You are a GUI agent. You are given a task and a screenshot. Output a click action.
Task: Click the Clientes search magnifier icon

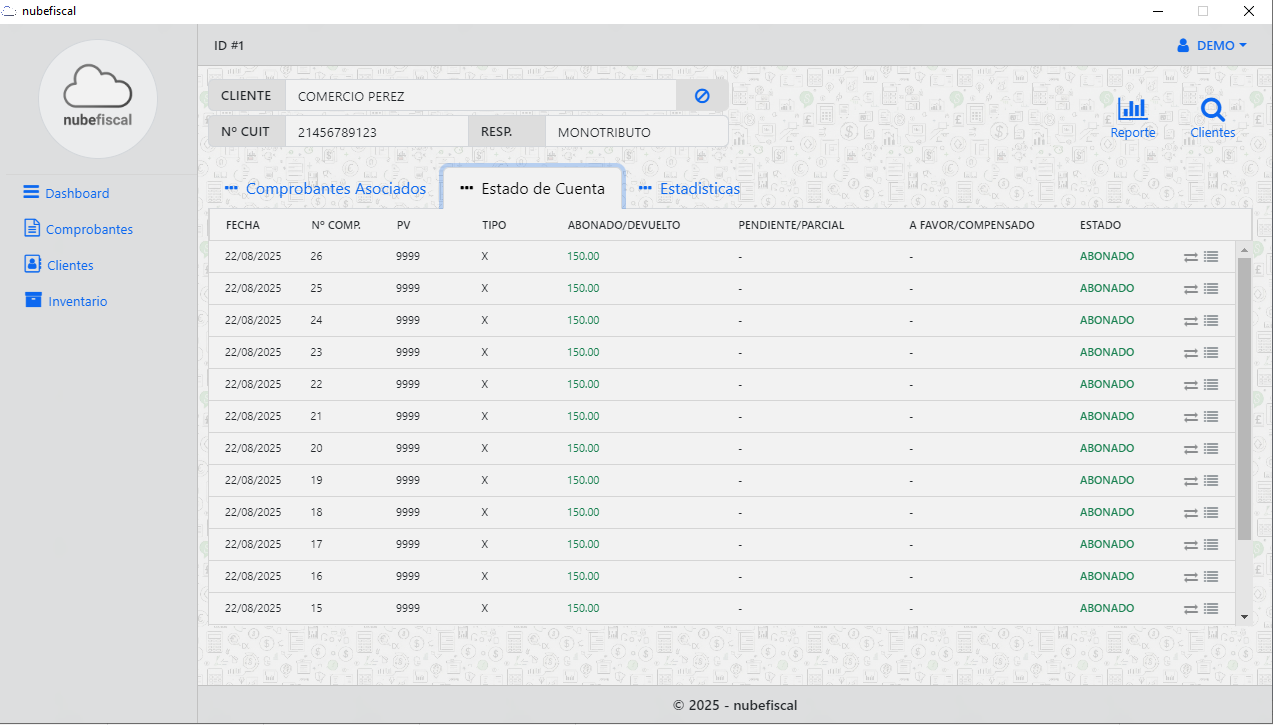pyautogui.click(x=1212, y=110)
